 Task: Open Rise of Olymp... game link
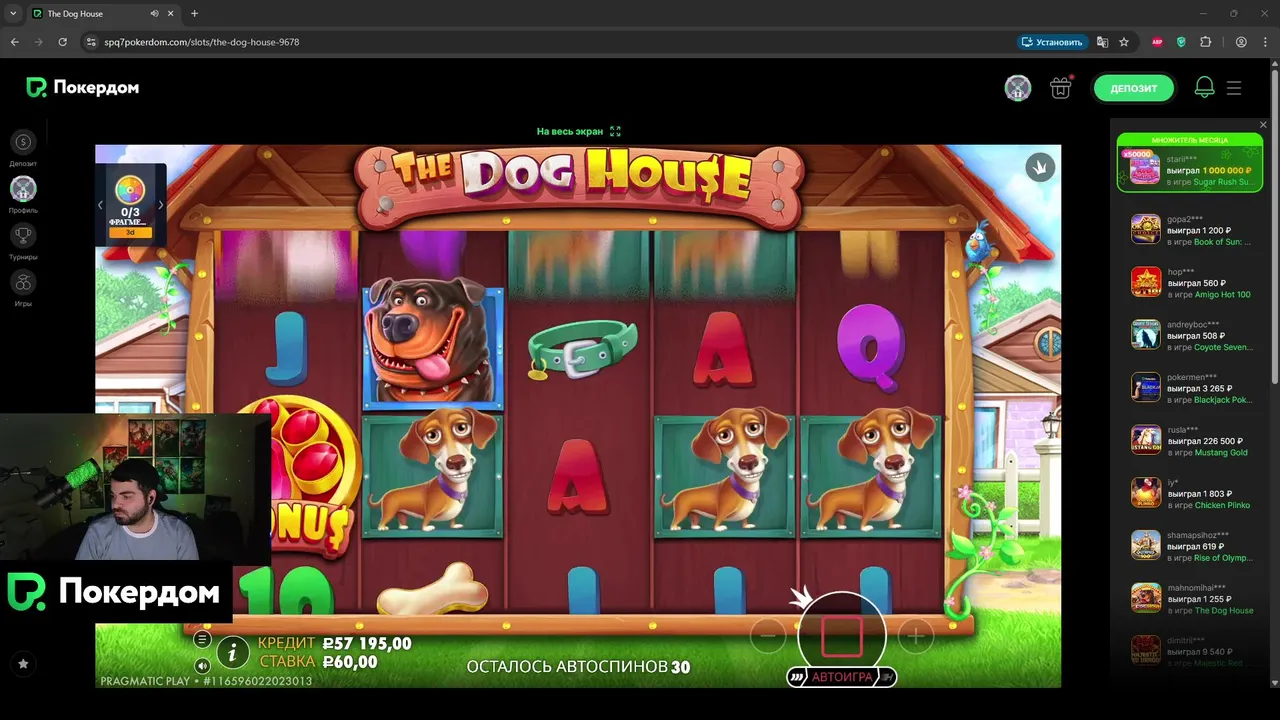[1223, 558]
